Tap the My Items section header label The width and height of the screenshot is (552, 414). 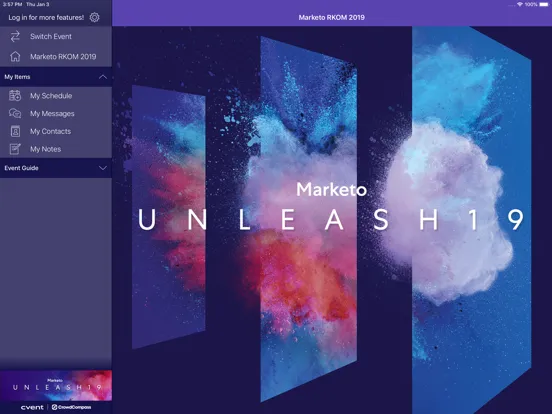[x=17, y=77]
